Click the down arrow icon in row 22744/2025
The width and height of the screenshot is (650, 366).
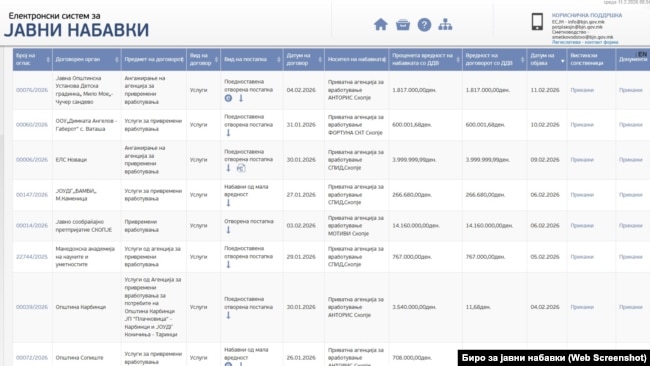pos(228,264)
